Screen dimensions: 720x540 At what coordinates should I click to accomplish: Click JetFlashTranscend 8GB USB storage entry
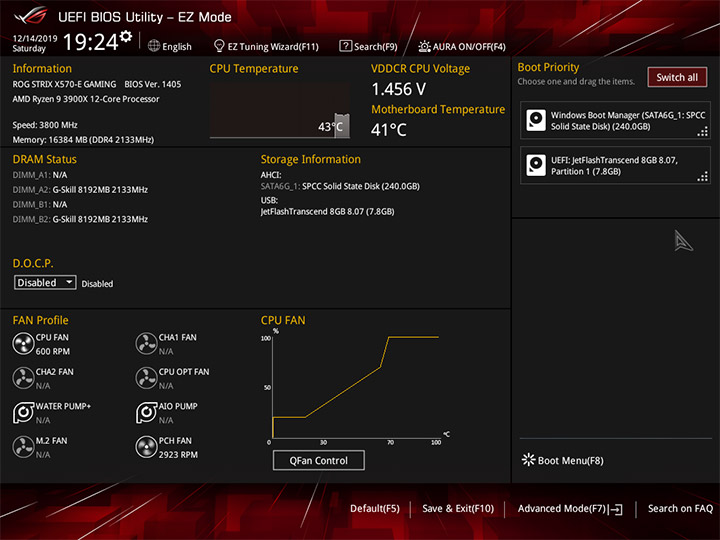tap(327, 212)
